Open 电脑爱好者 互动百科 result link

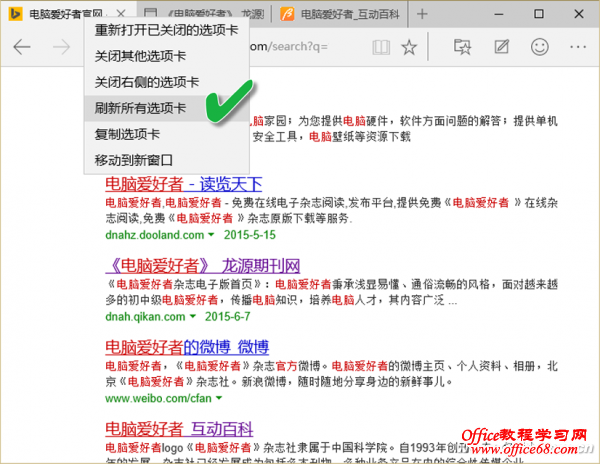179,429
